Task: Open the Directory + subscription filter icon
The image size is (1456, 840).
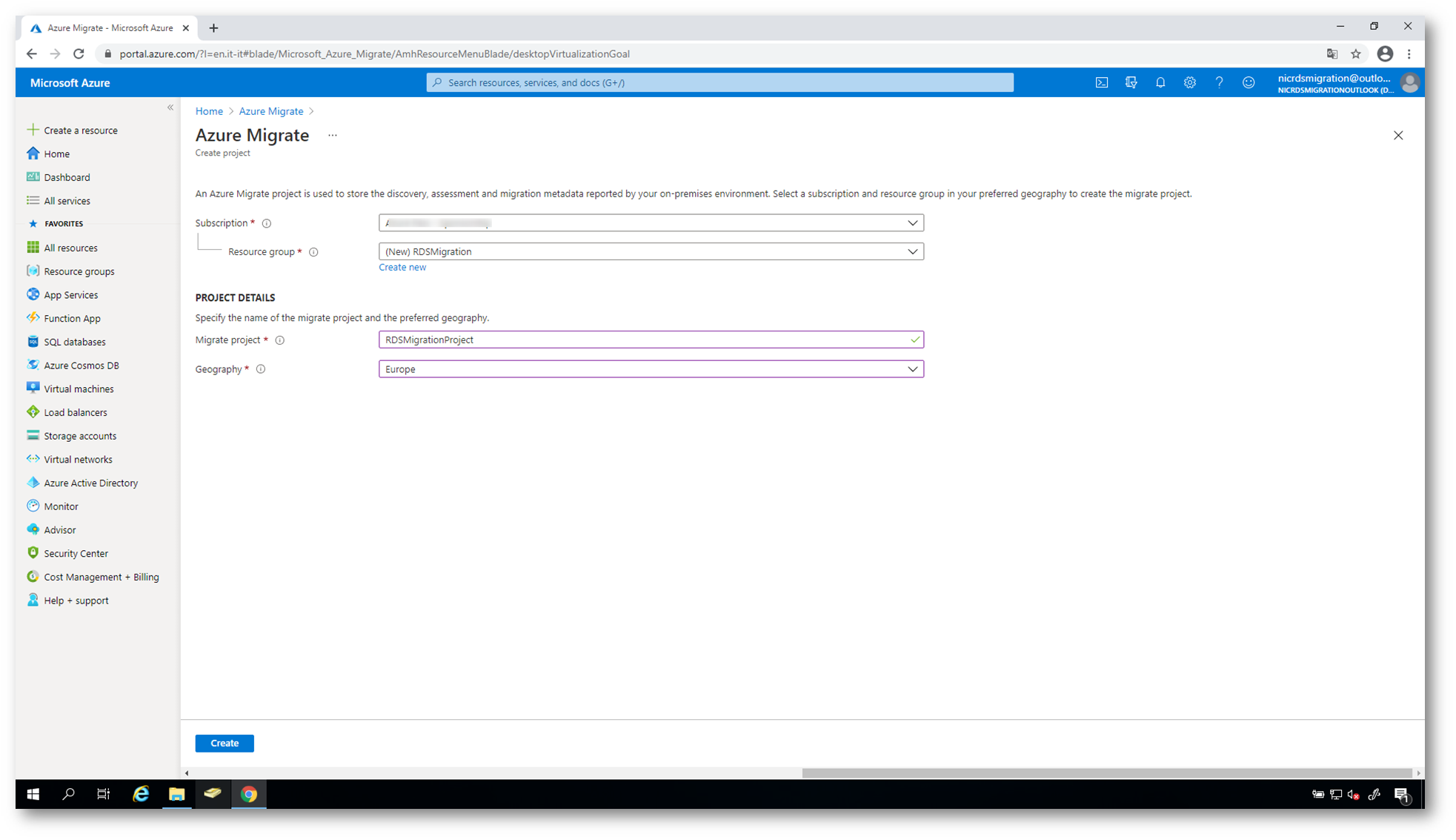Action: [1131, 82]
